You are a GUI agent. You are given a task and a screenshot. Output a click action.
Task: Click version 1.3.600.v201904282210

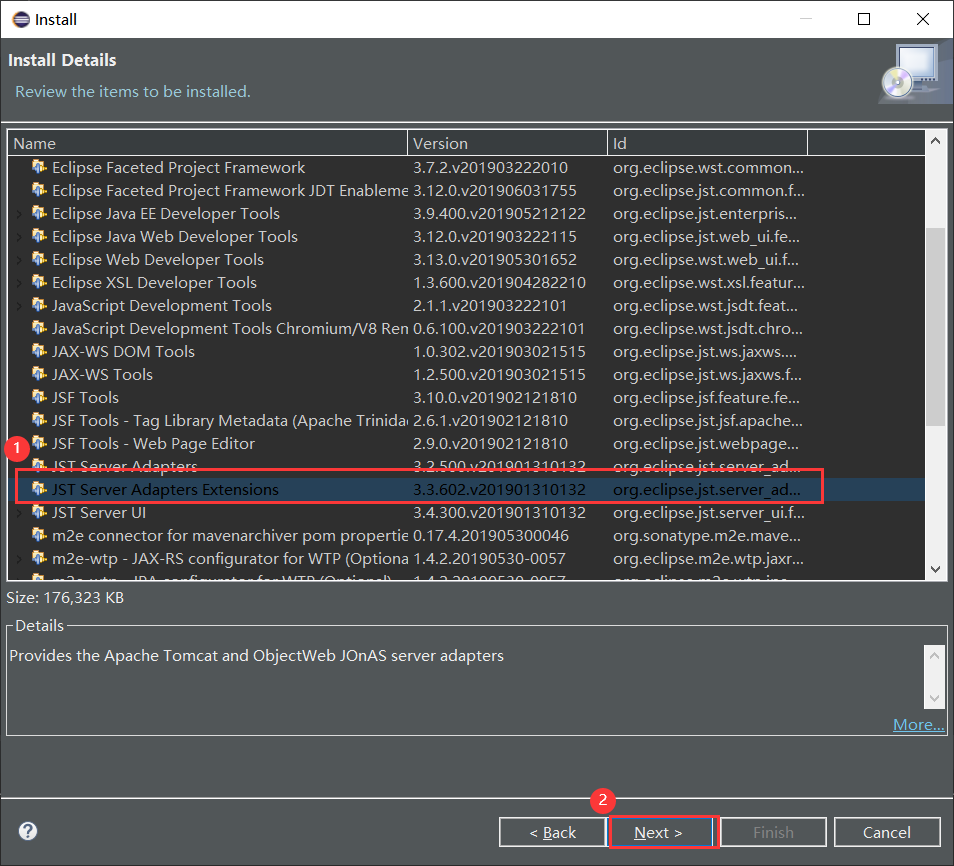coord(499,282)
